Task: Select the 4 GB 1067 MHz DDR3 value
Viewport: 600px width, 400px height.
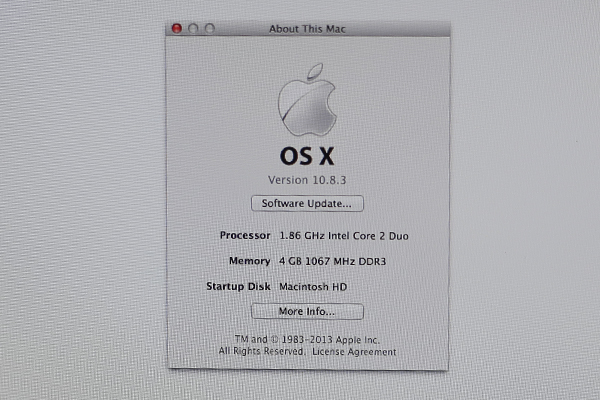Action: click(x=333, y=261)
